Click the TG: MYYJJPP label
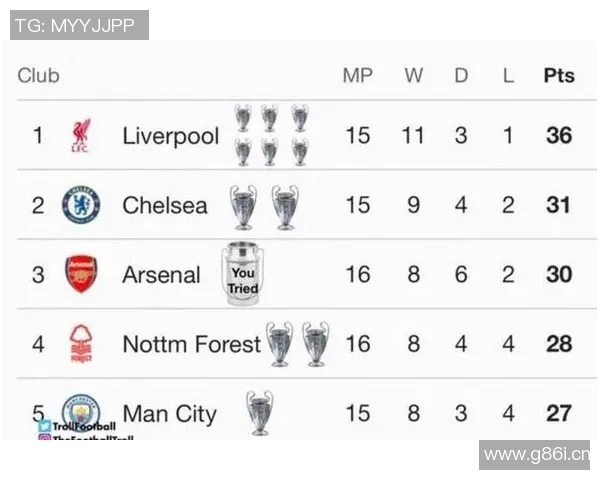 (x=79, y=25)
